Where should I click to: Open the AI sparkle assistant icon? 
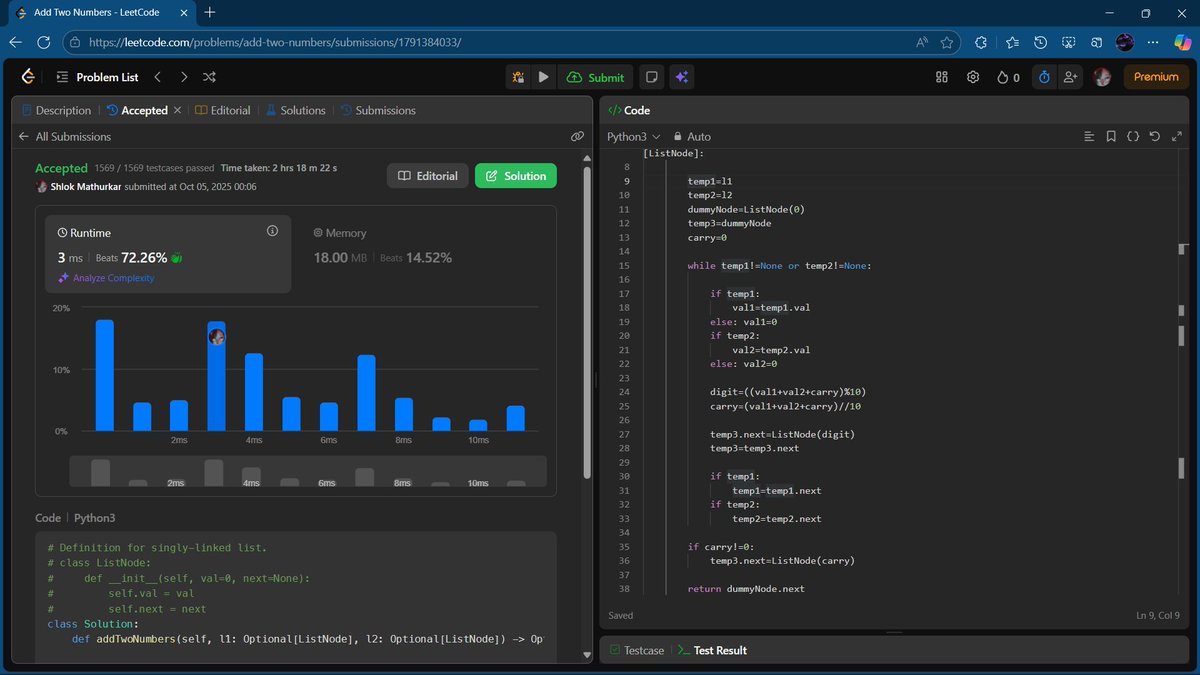[682, 77]
